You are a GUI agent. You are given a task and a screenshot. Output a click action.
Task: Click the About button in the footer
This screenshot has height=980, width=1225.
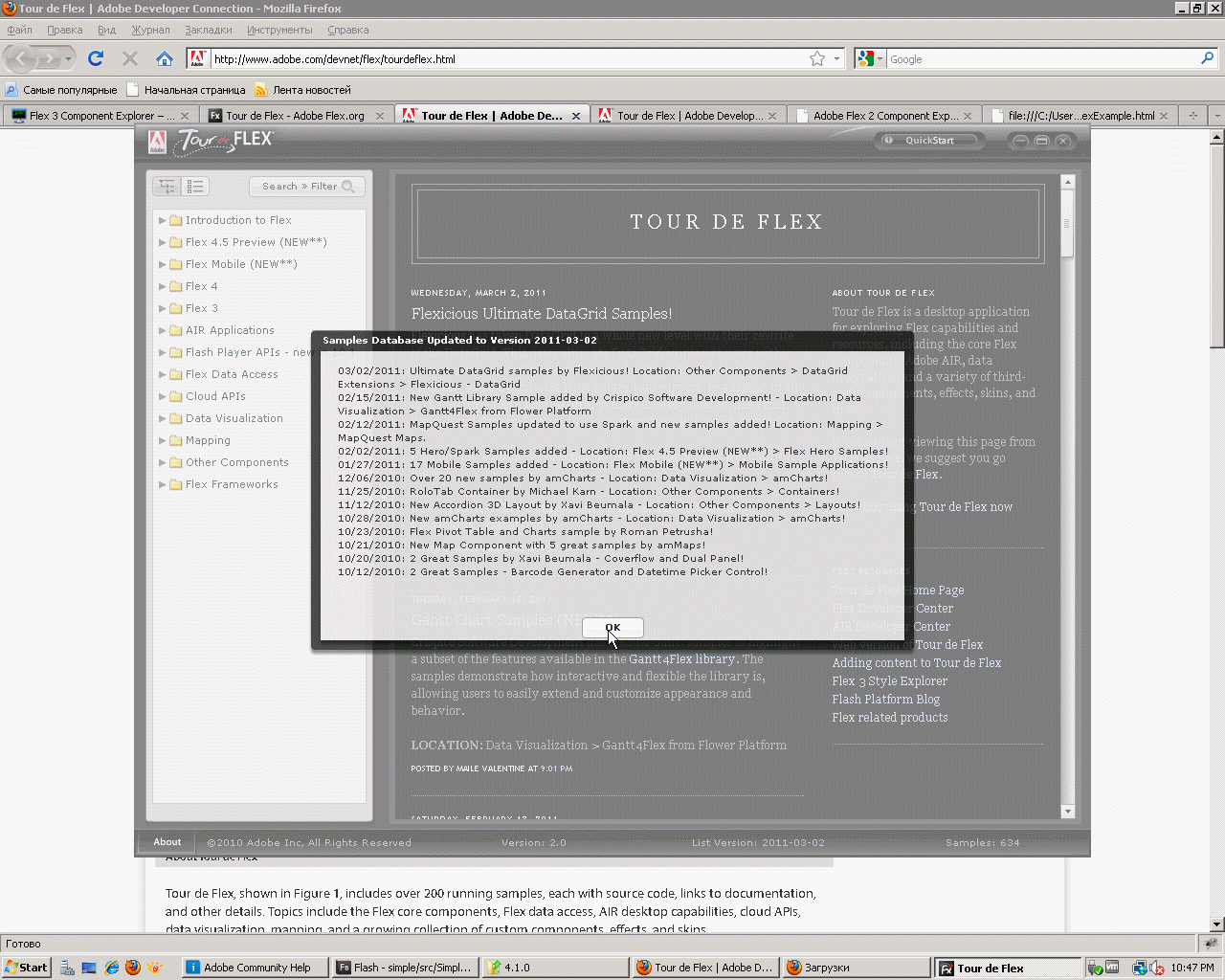tap(167, 842)
